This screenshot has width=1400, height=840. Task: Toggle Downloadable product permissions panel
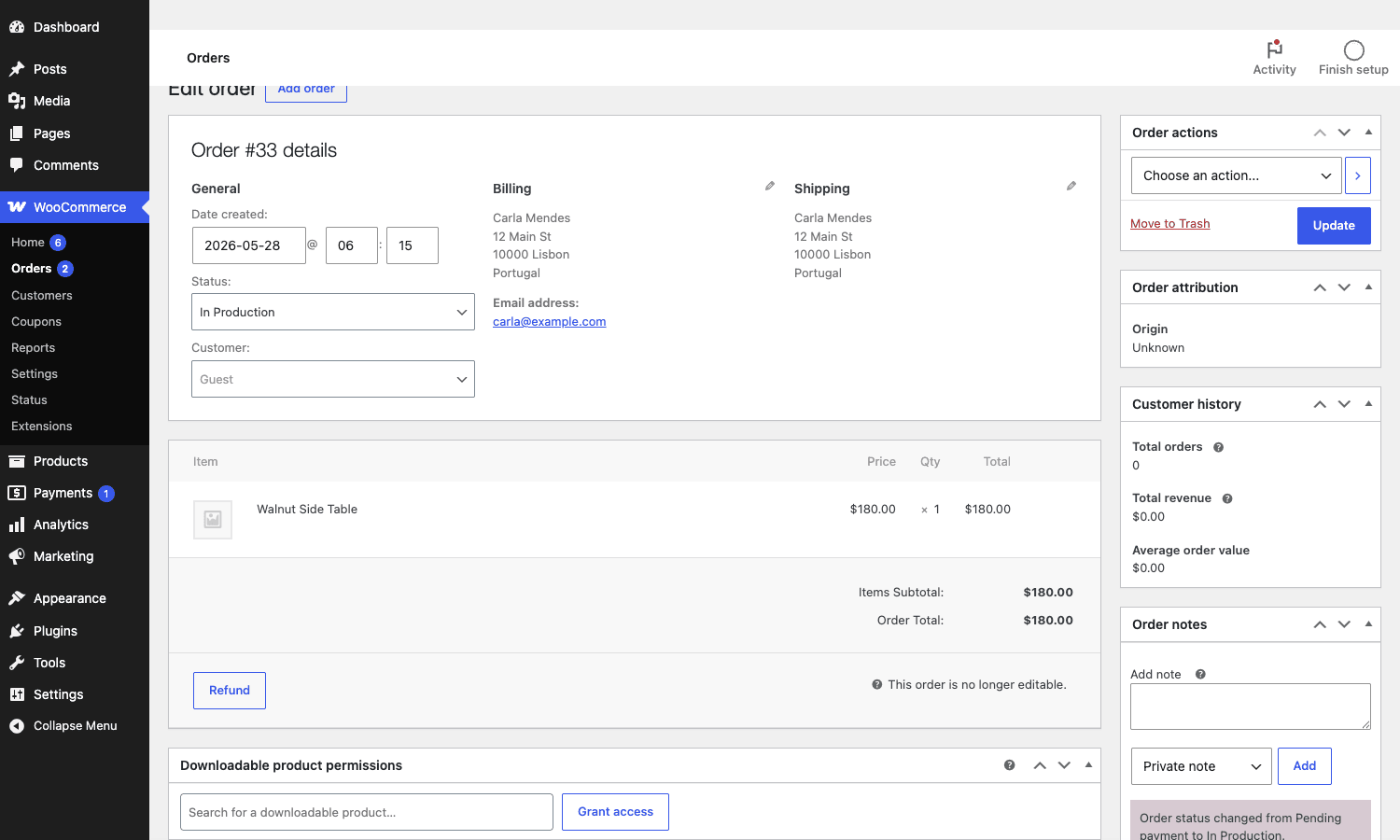pos(1088,765)
